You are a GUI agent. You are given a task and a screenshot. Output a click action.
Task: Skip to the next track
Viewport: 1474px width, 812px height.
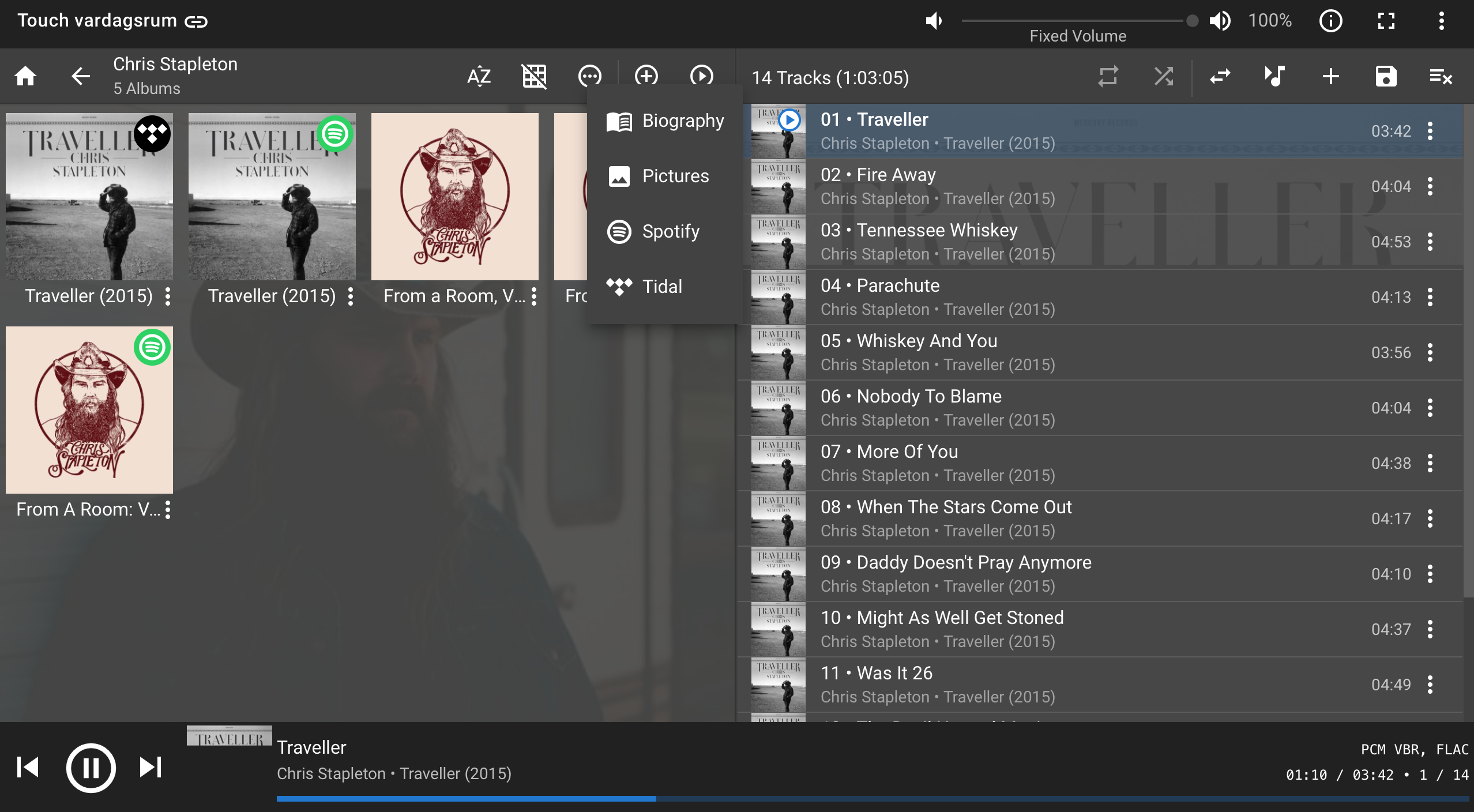pyautogui.click(x=151, y=768)
